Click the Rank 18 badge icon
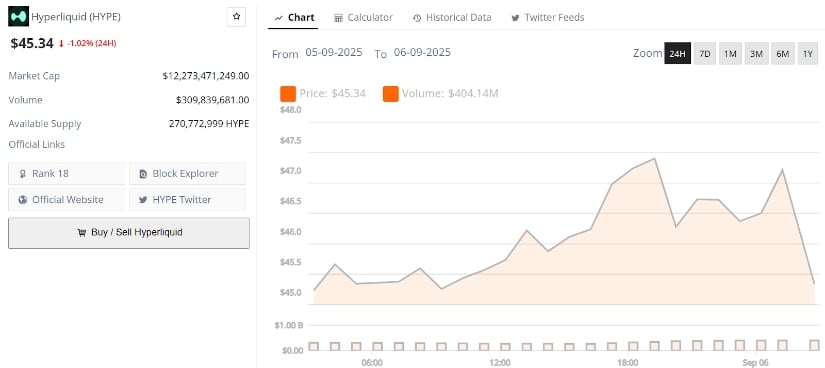 click(x=23, y=174)
